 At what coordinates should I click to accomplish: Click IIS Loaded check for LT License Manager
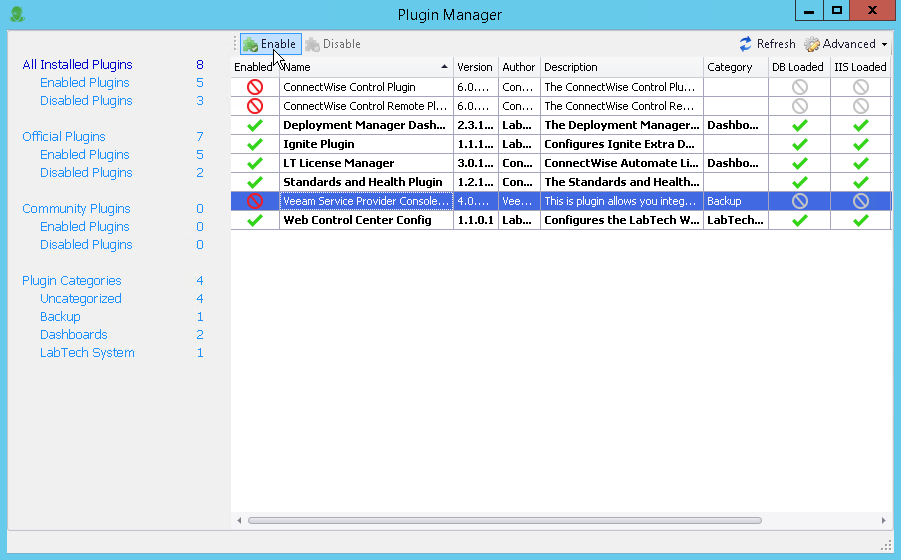click(x=861, y=163)
